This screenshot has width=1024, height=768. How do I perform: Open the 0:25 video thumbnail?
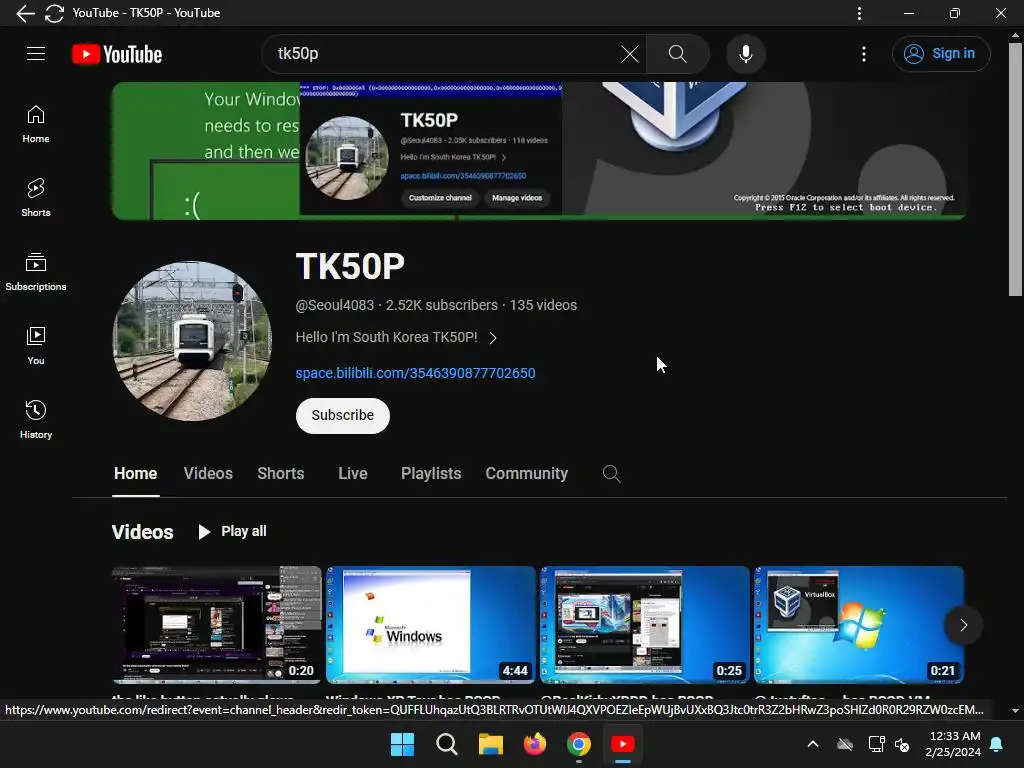pos(645,625)
